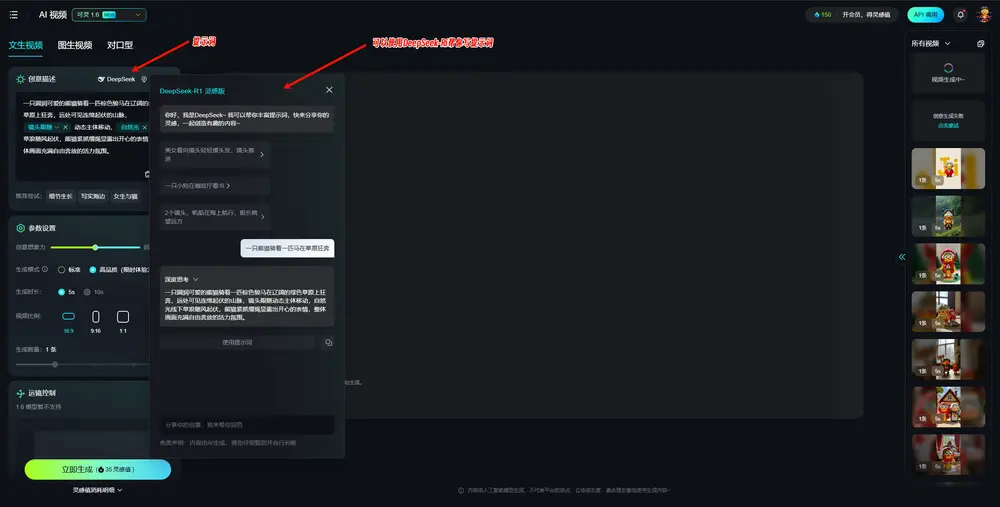Select 标准 generation mode radio button

coord(62,269)
